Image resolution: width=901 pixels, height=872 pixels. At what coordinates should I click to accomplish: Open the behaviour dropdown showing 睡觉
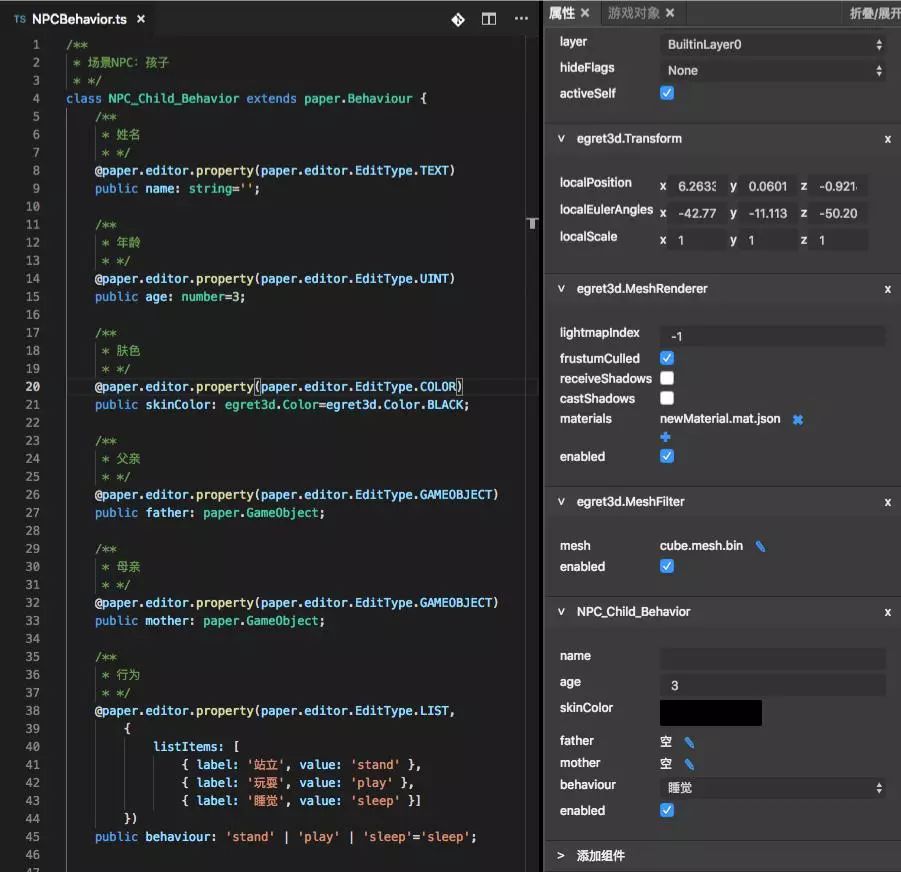click(x=773, y=788)
